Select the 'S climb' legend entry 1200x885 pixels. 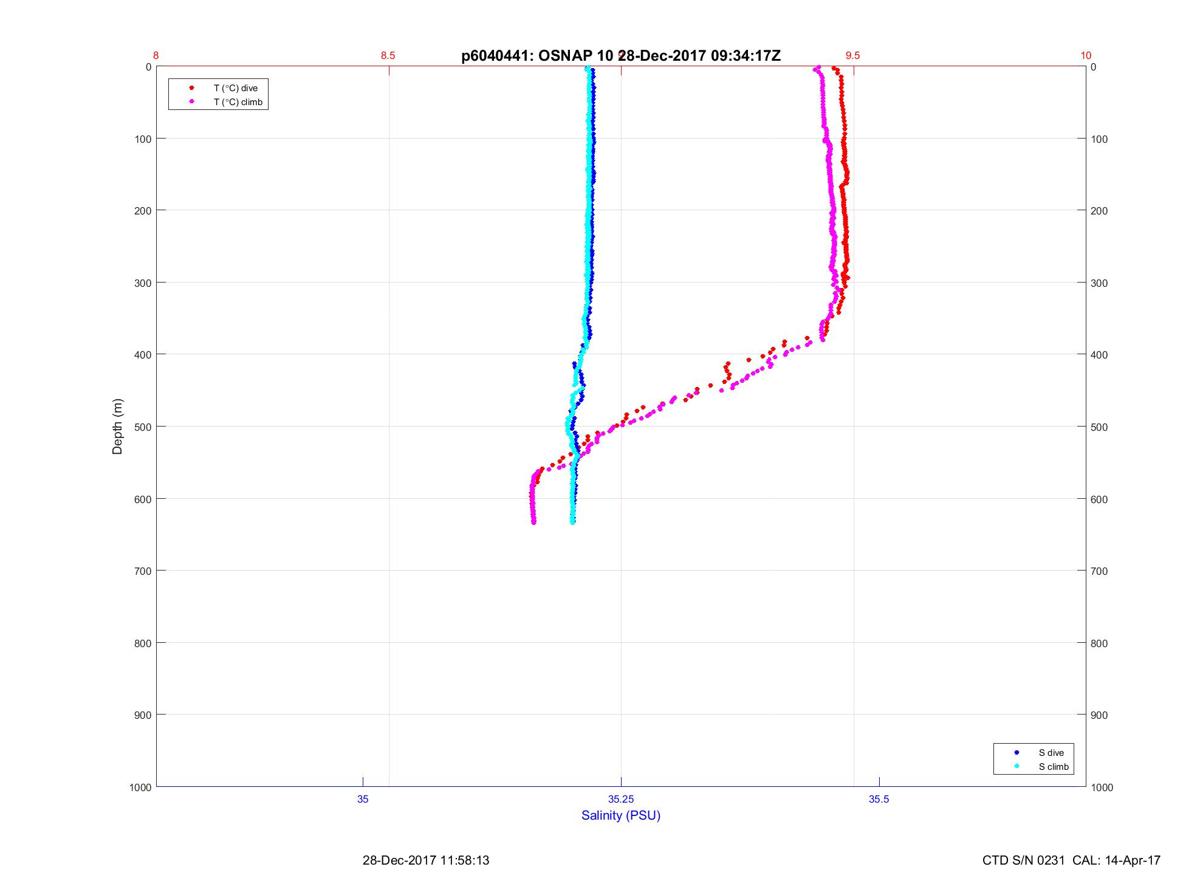pyautogui.click(x=1053, y=767)
